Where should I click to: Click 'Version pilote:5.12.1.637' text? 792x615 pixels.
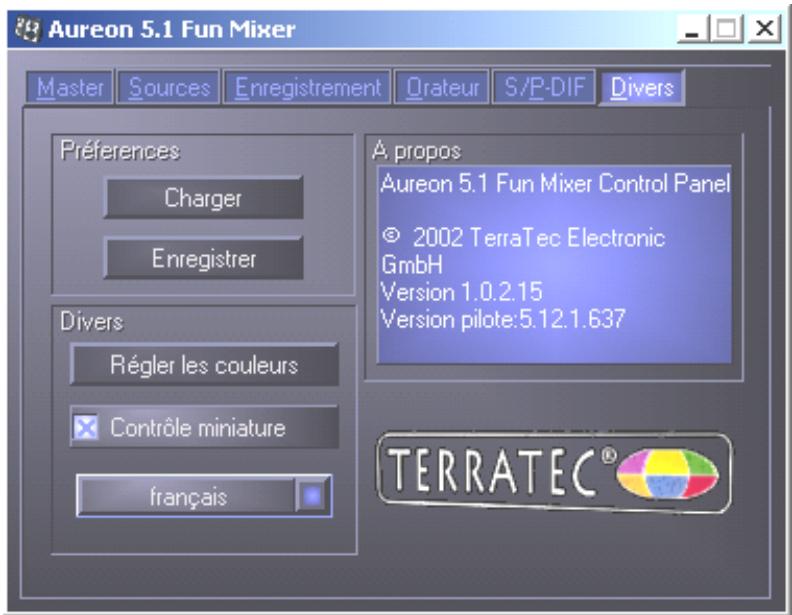503,319
